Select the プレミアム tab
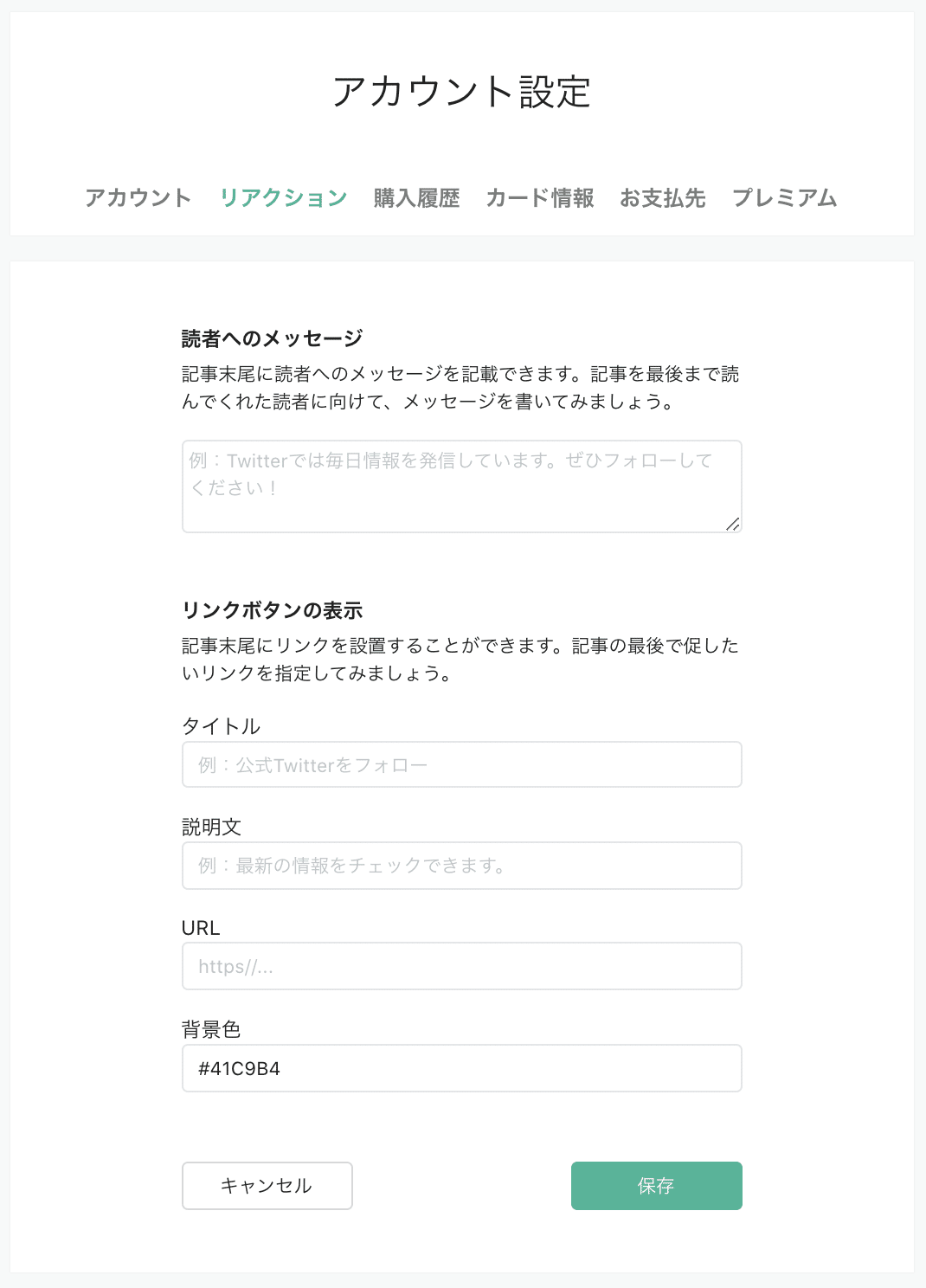 pyautogui.click(x=786, y=198)
